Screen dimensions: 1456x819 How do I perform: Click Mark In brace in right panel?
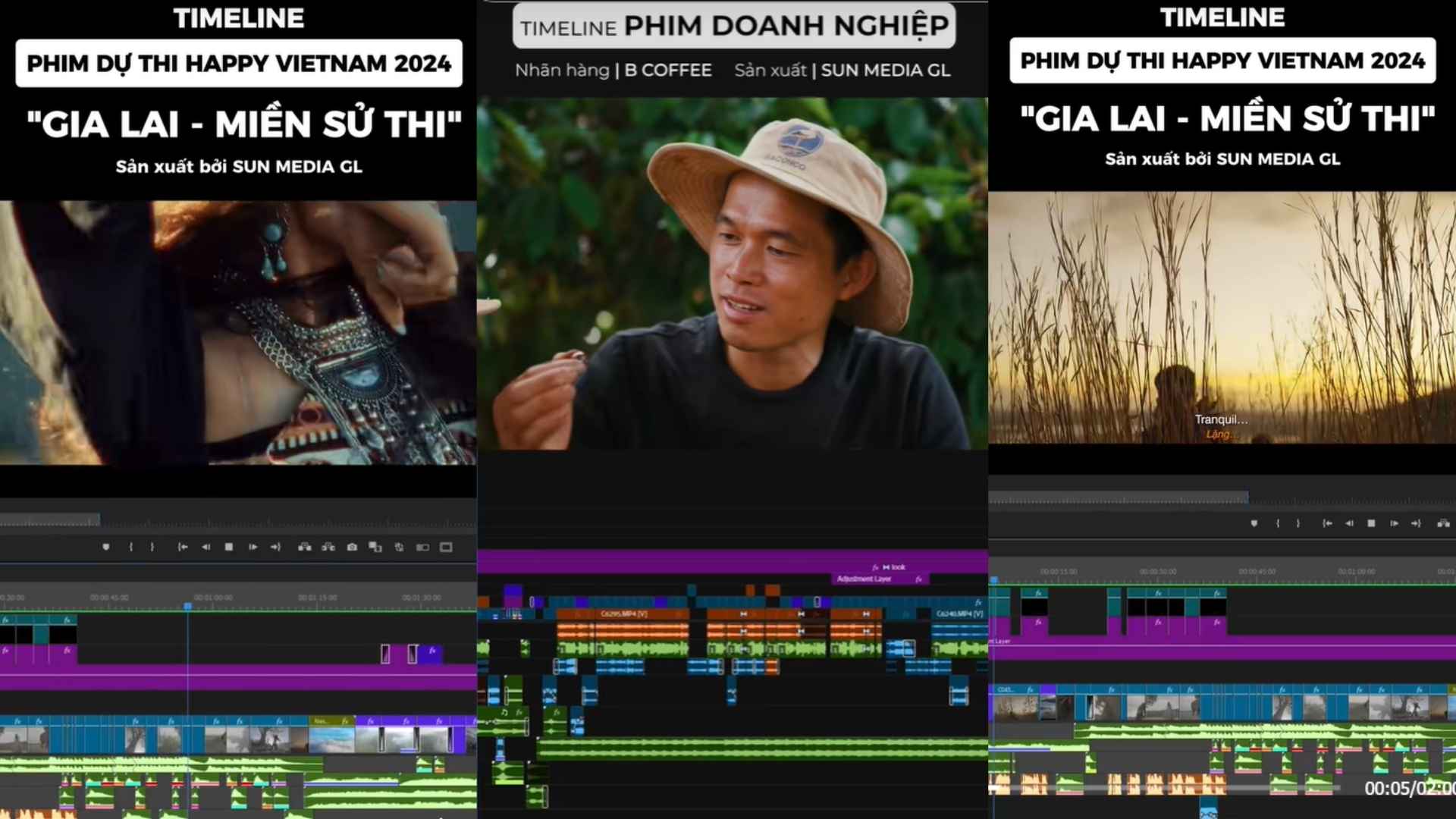point(1278,523)
